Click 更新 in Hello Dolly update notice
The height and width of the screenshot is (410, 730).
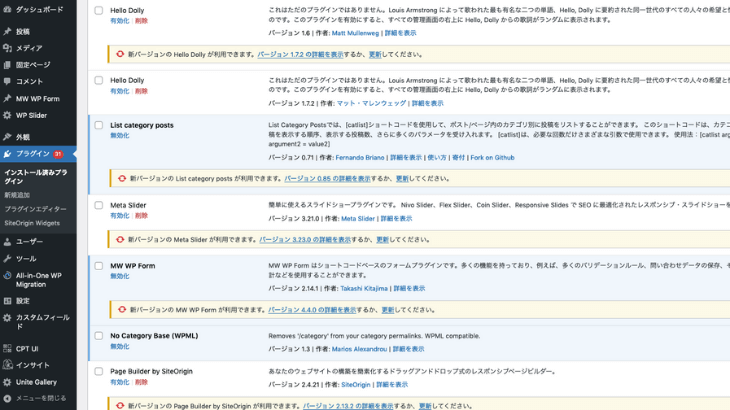(375, 54)
